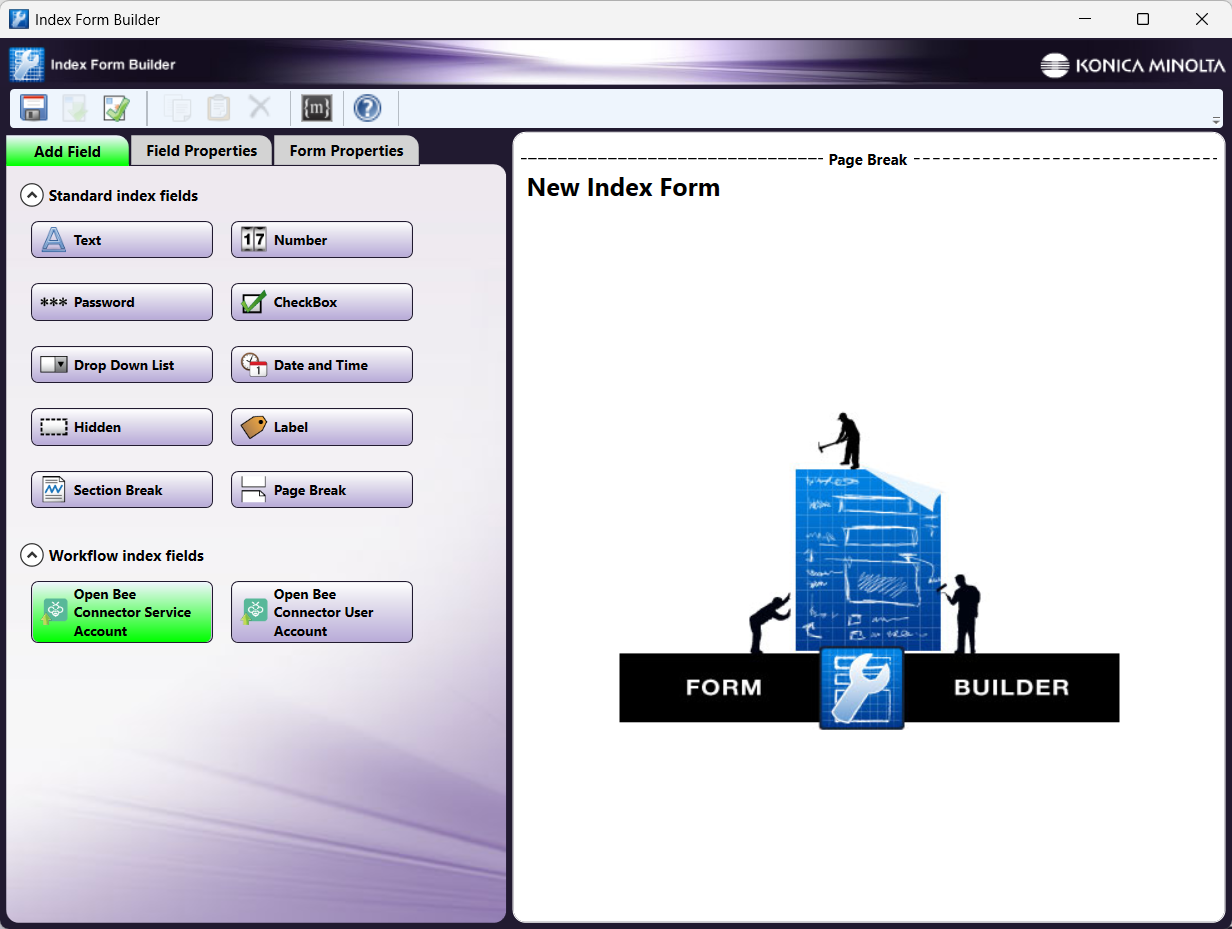The height and width of the screenshot is (929, 1232).
Task: Select the New Index Form title in the canvas
Action: tap(623, 187)
